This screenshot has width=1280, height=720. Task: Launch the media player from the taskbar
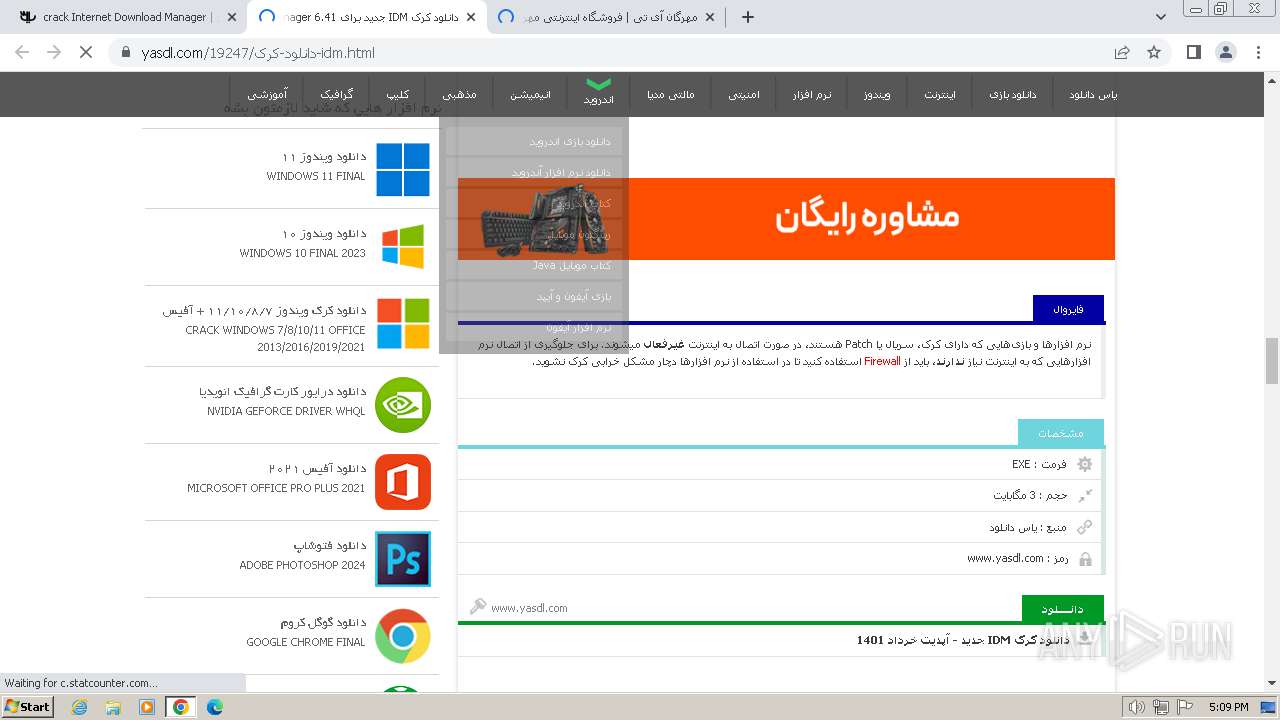pos(147,707)
